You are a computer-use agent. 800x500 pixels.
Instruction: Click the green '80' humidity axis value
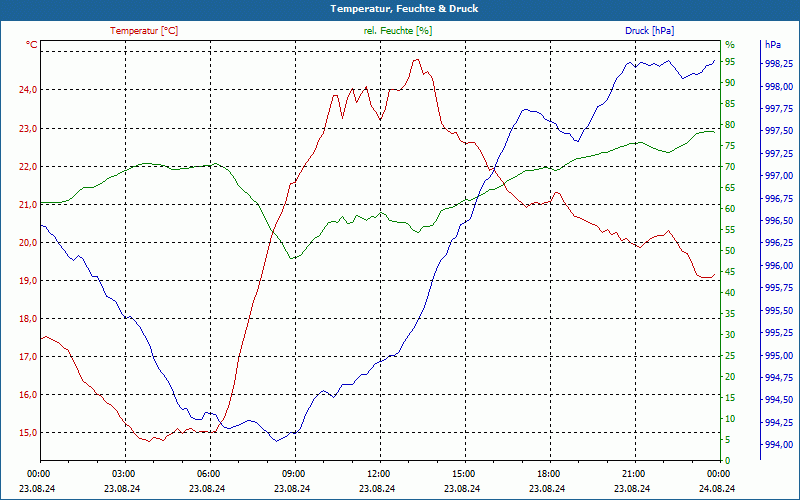point(730,124)
